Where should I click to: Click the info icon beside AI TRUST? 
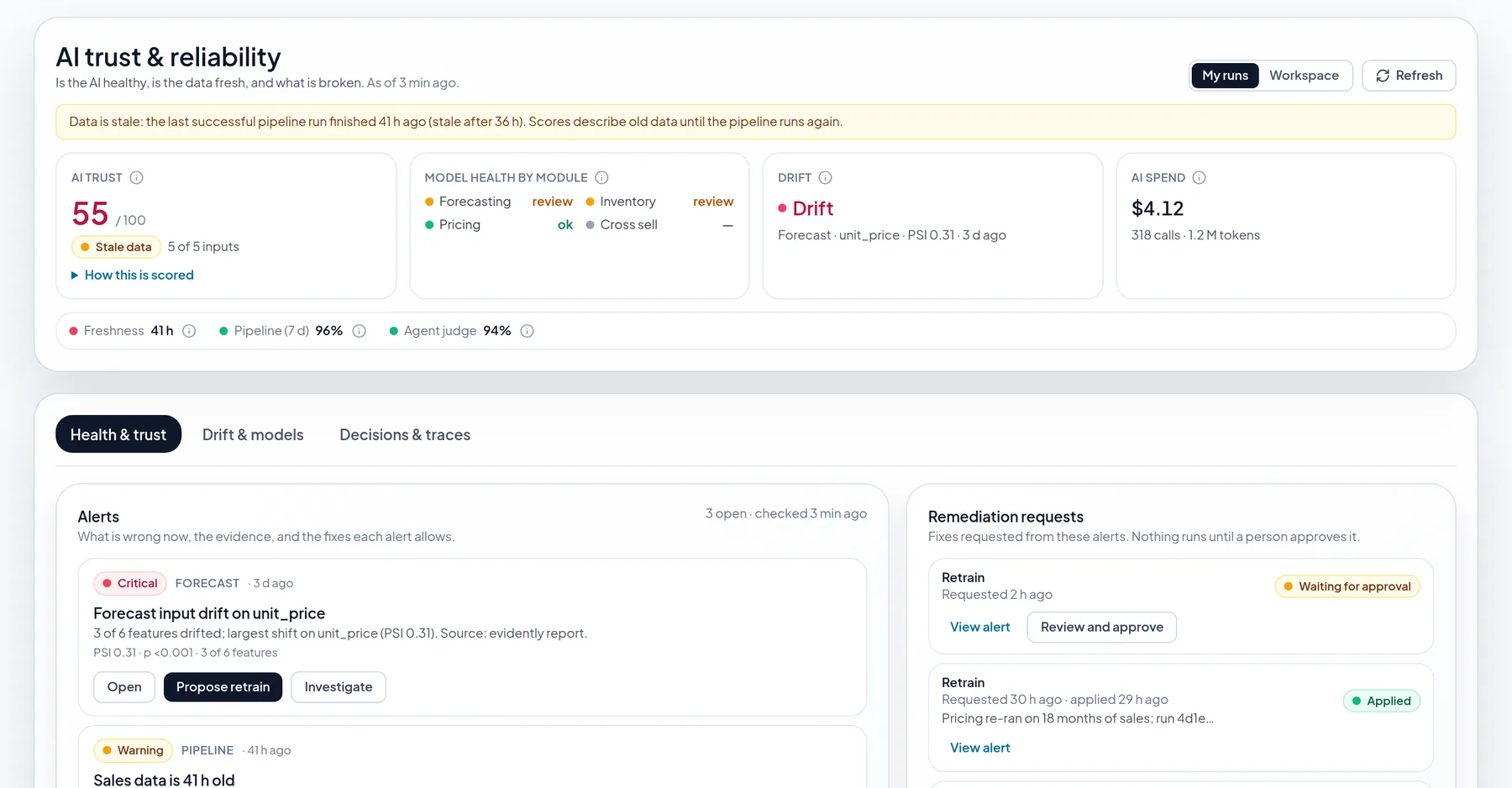[136, 177]
